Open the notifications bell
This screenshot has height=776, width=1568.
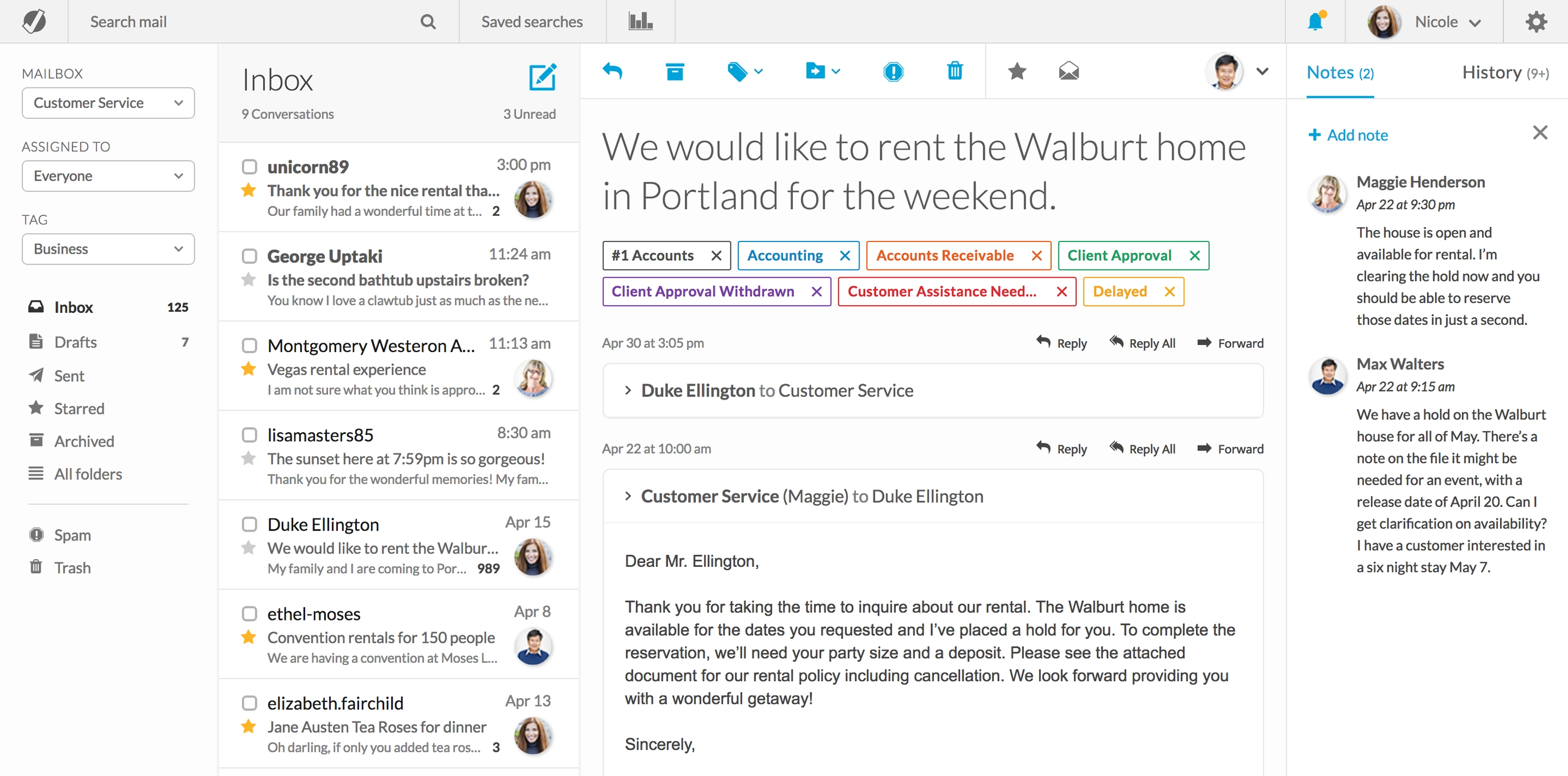coord(1316,22)
